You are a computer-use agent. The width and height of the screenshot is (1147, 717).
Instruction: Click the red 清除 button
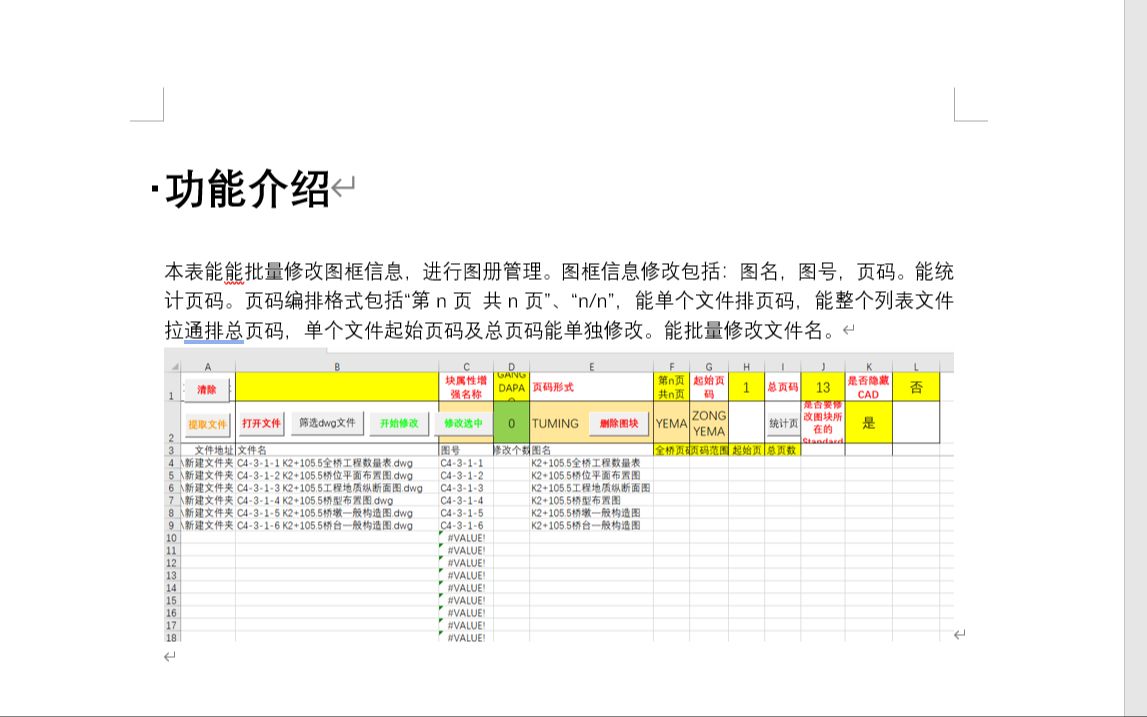(x=208, y=388)
